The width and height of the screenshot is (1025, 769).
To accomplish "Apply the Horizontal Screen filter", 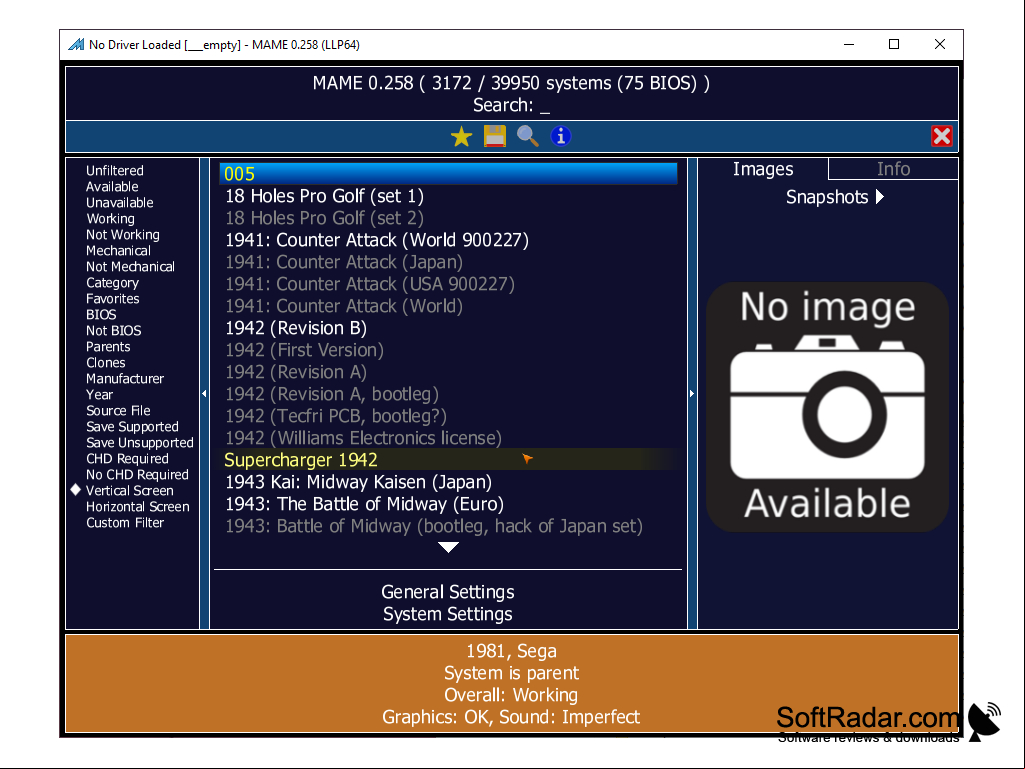I will (x=137, y=507).
